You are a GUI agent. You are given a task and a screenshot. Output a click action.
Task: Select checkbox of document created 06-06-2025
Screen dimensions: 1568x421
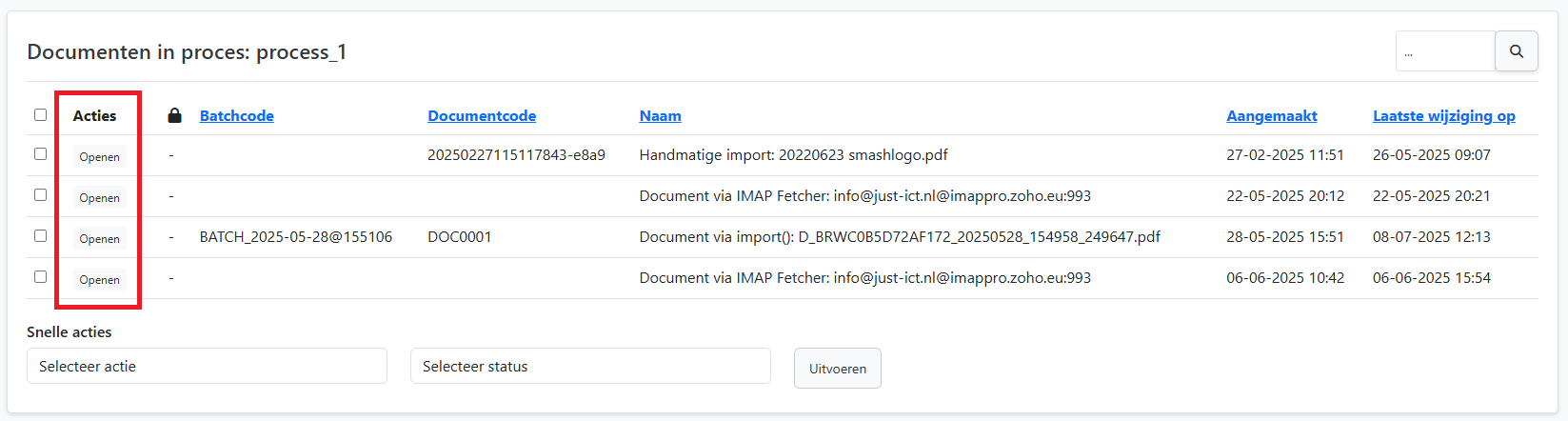point(40,276)
